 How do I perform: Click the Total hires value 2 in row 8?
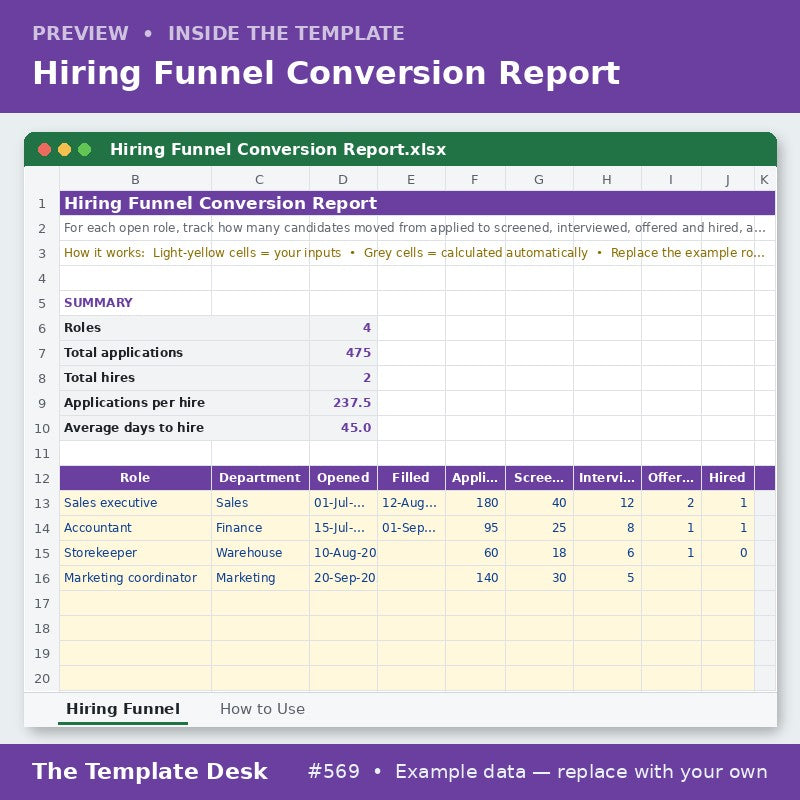343,378
